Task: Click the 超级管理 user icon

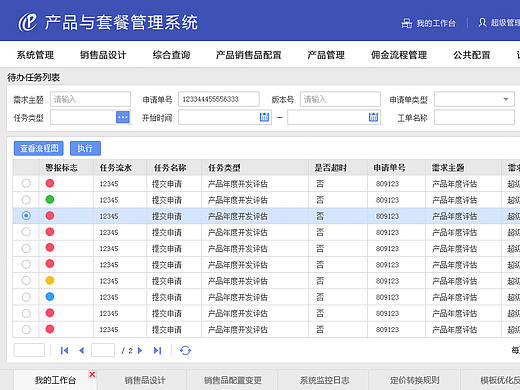Action: (x=482, y=23)
